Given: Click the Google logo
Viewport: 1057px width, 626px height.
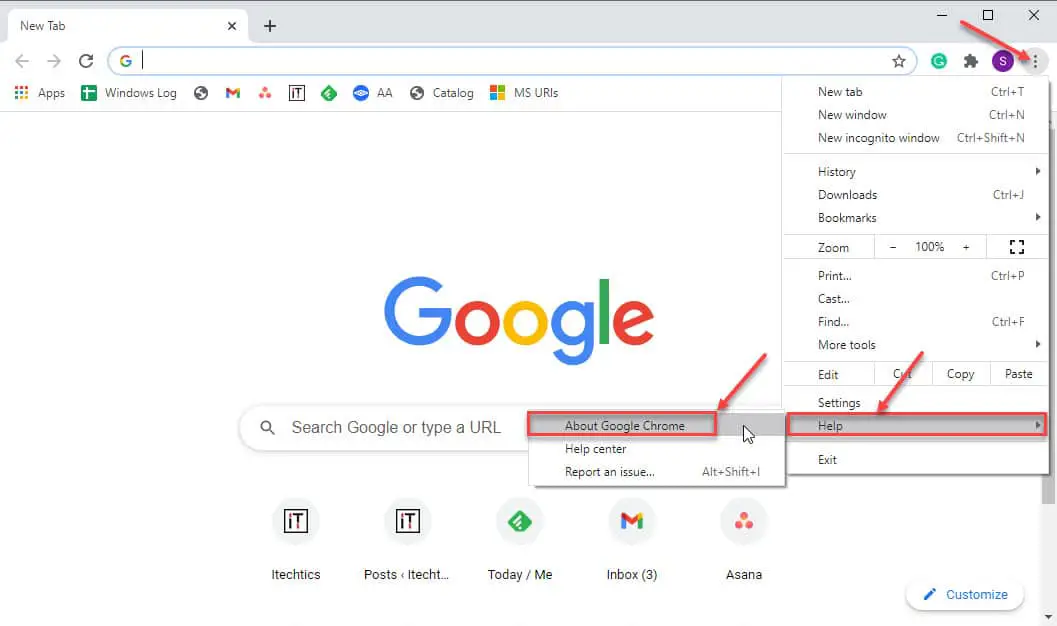Looking at the screenshot, I should 518,320.
